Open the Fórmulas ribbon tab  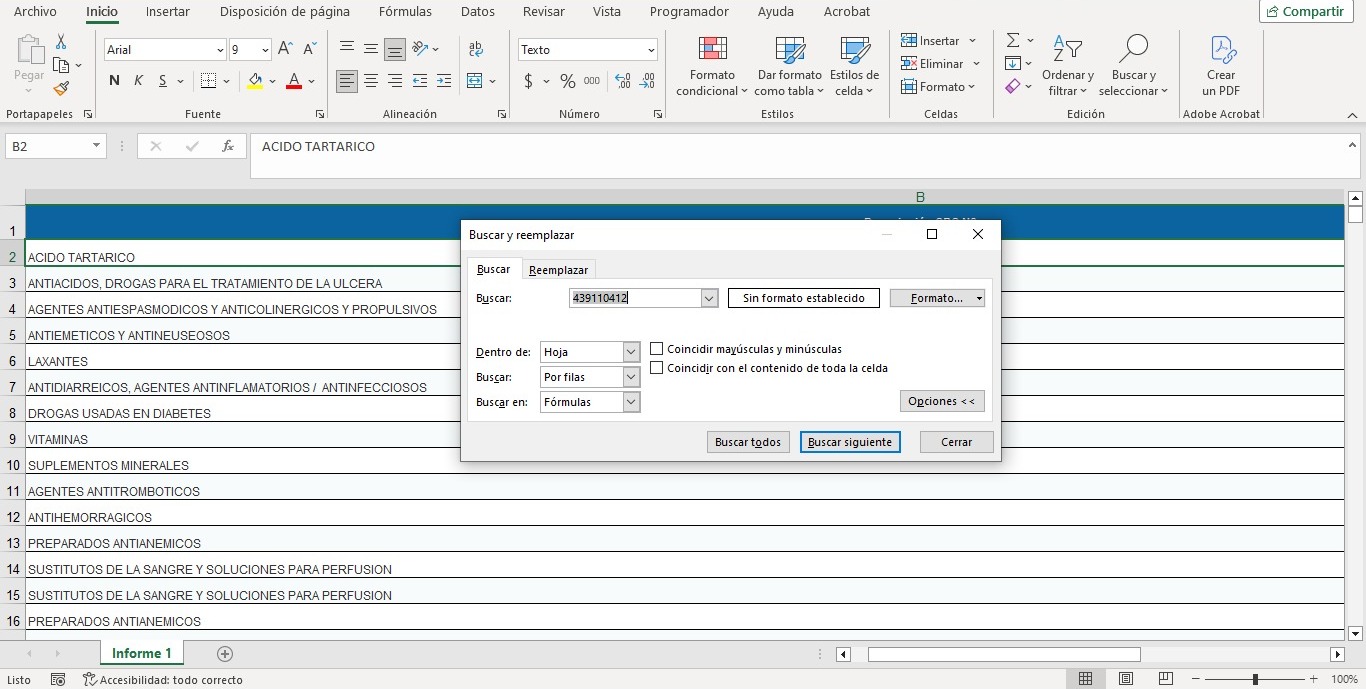[405, 12]
